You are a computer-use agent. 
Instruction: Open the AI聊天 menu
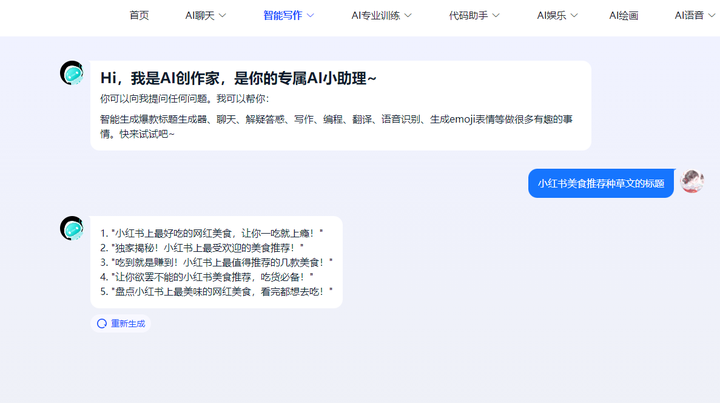pos(205,16)
